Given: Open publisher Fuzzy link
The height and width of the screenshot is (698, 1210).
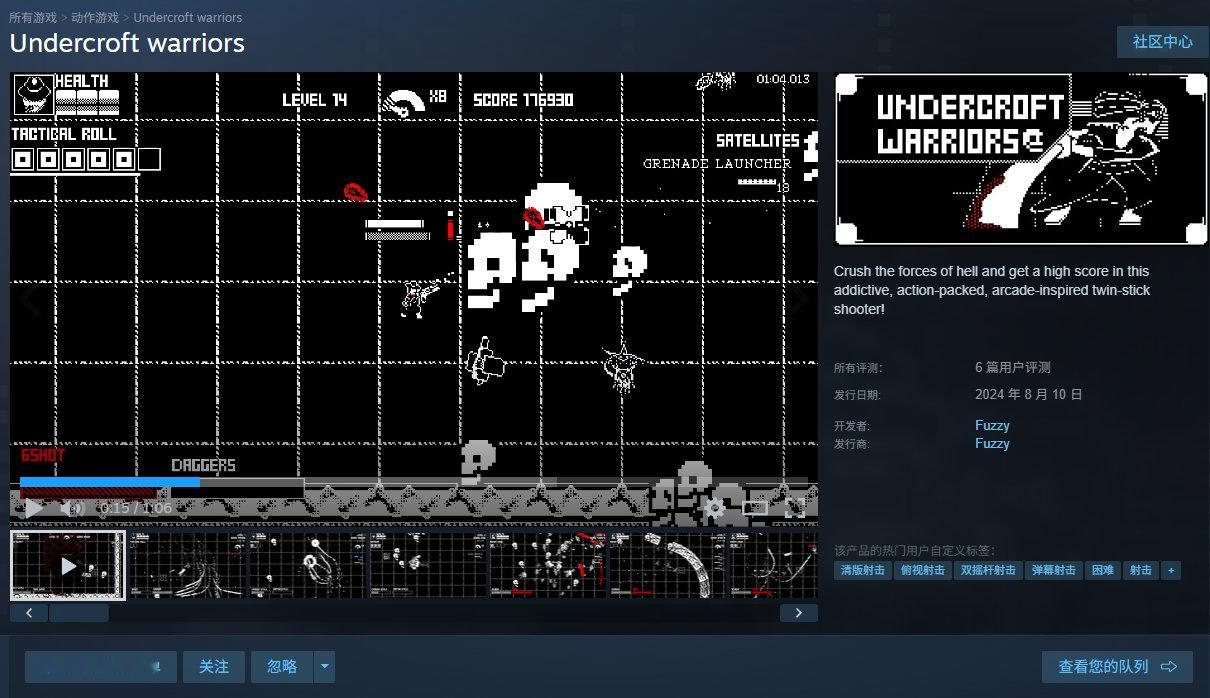Looking at the screenshot, I should point(992,443).
